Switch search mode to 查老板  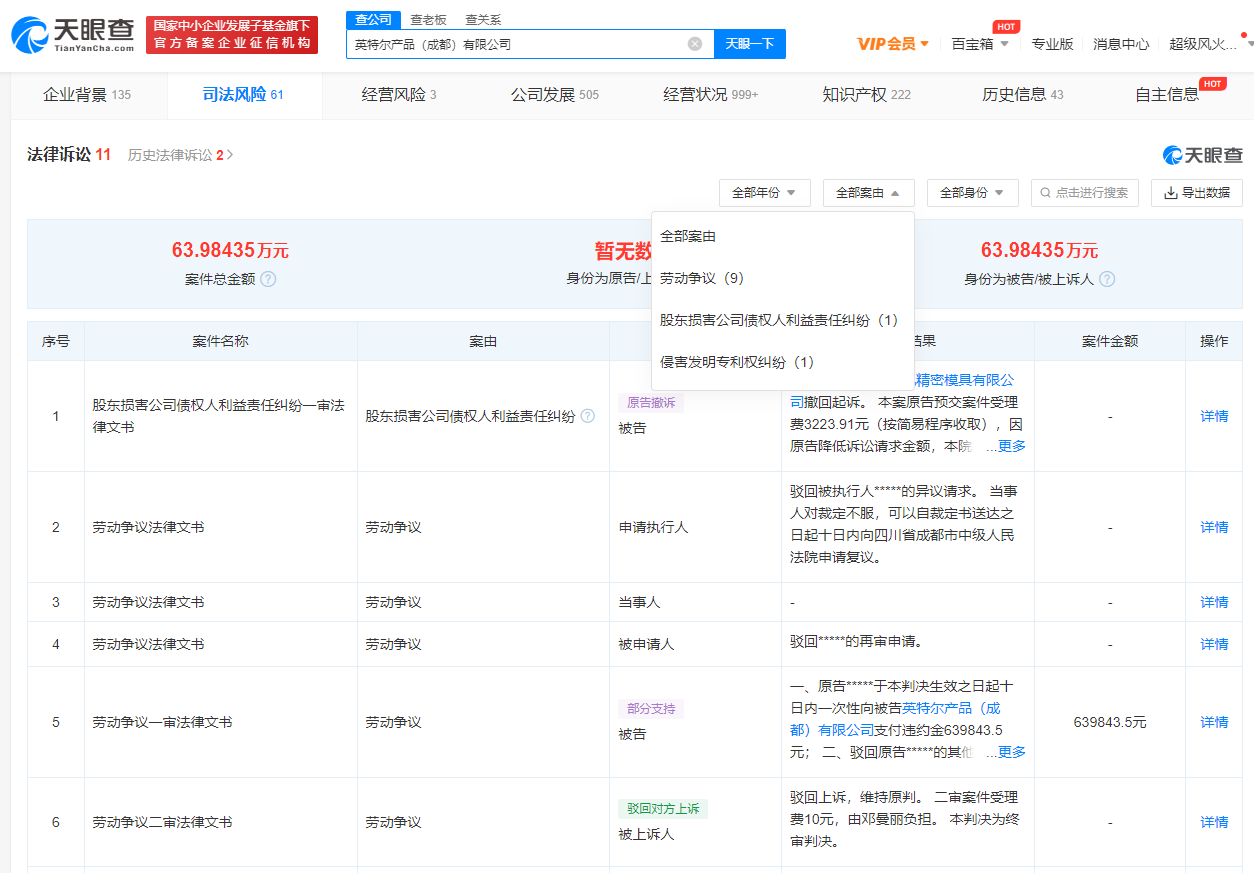point(428,20)
